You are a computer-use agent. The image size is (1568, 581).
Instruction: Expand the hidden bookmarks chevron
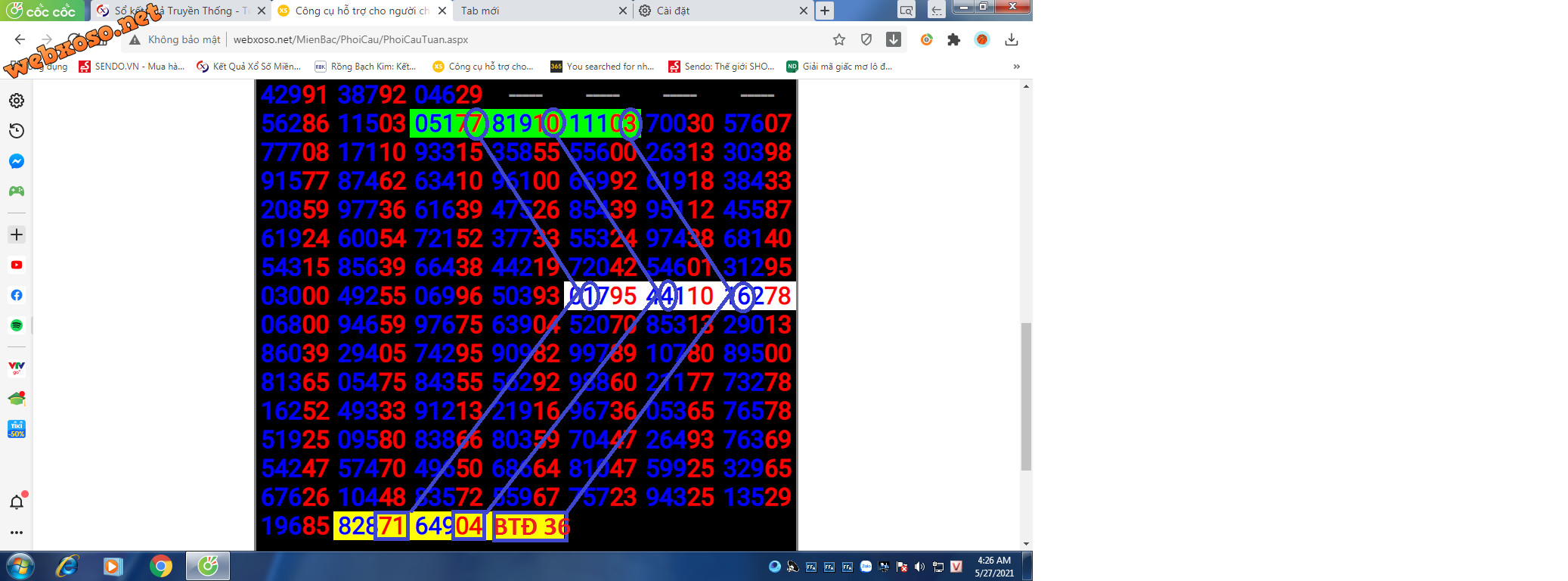point(1016,67)
